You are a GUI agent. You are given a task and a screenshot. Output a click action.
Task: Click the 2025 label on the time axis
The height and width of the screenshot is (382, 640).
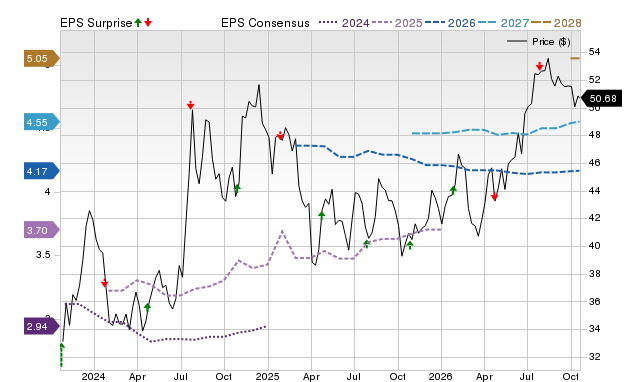(x=267, y=376)
